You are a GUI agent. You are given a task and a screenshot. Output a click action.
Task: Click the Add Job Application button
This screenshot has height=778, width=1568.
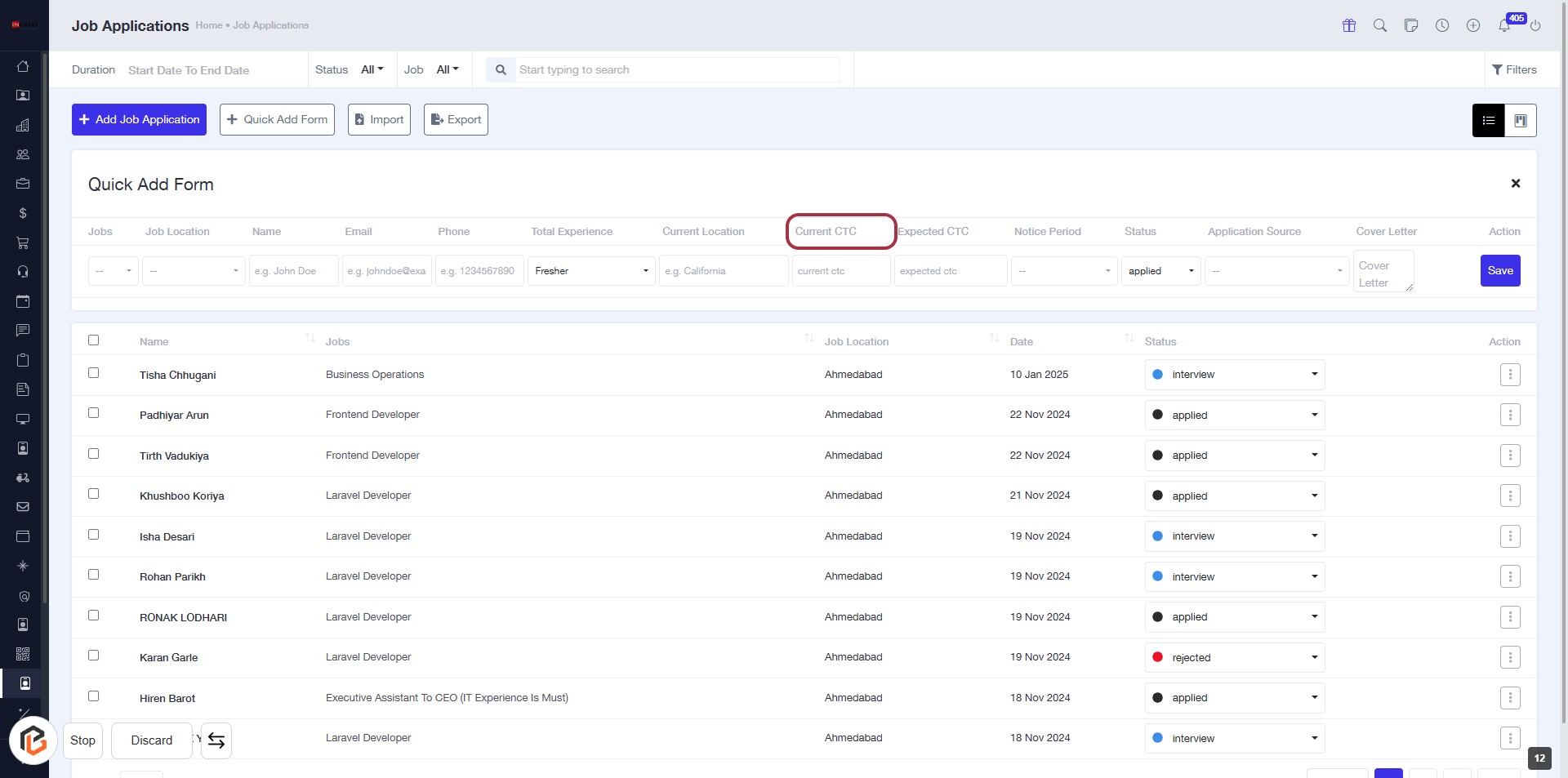coord(139,120)
